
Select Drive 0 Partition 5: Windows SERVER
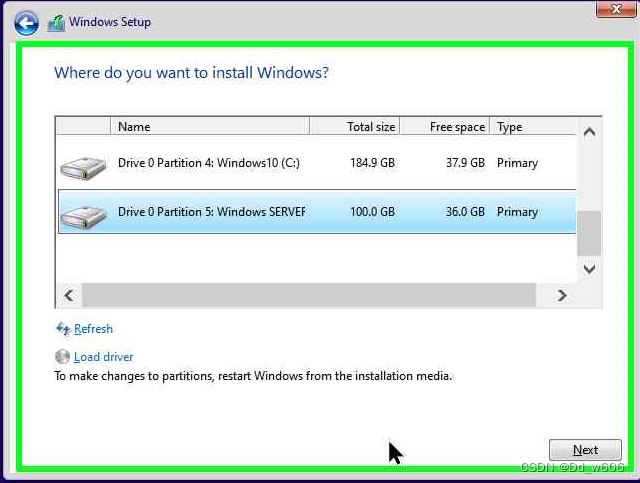[x=317, y=211]
